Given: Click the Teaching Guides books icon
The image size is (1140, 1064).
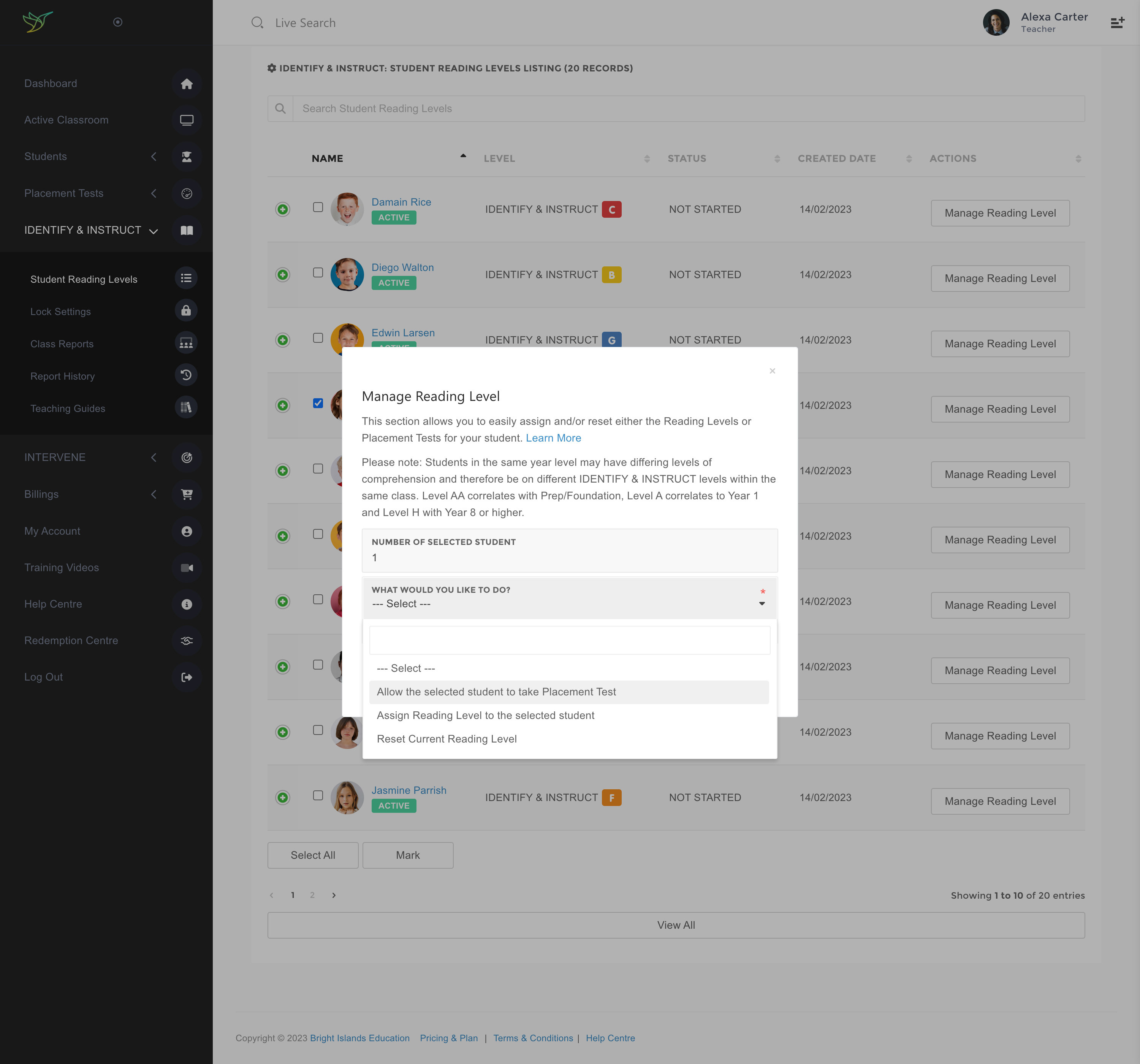Looking at the screenshot, I should click(186, 408).
